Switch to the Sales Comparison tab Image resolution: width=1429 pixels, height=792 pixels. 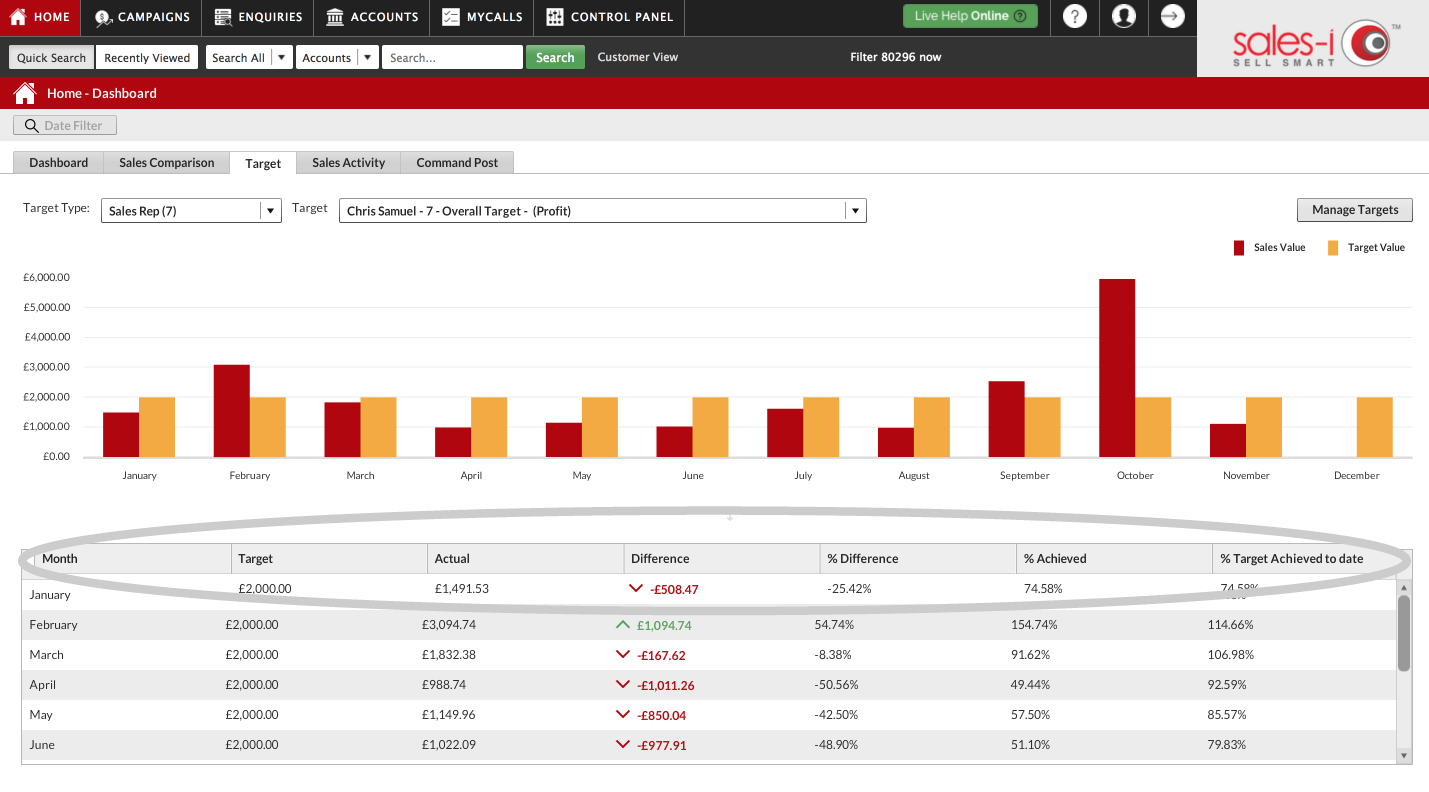[x=167, y=162]
